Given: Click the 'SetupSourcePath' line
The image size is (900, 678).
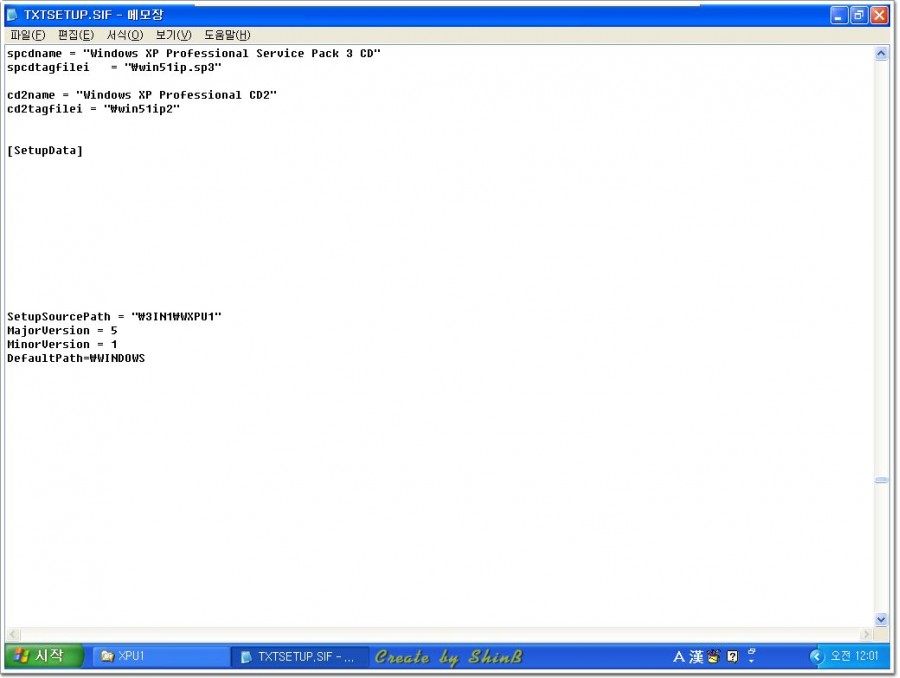Looking at the screenshot, I should (x=114, y=316).
